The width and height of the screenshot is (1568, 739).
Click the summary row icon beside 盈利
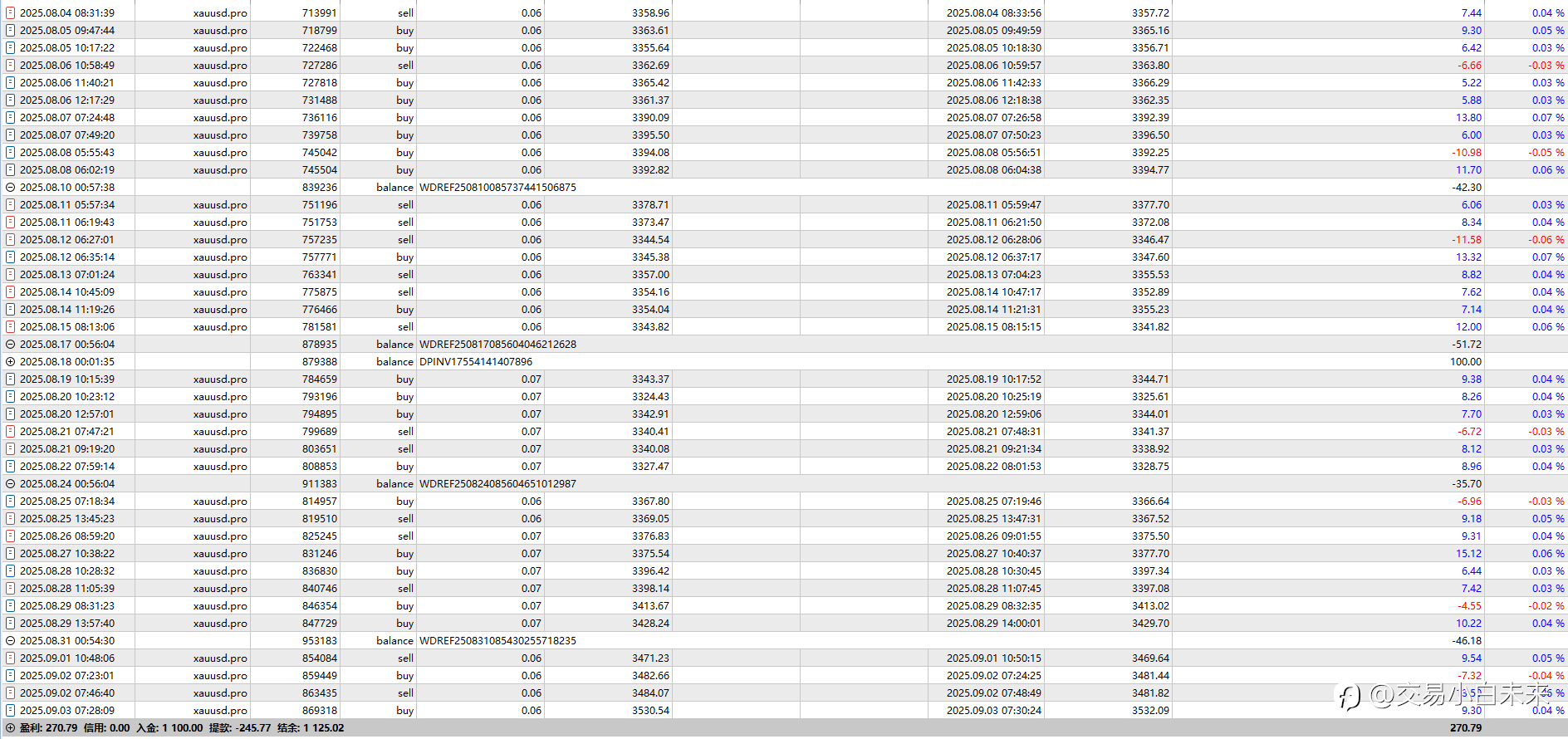point(11,727)
